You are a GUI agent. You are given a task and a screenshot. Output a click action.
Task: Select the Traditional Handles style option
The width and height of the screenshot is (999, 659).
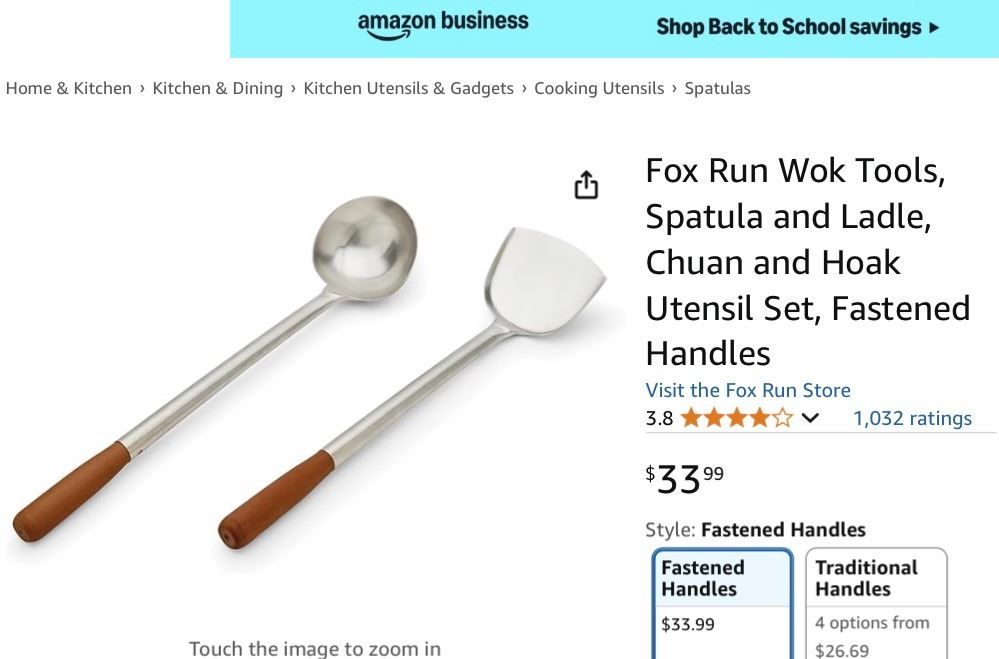(876, 604)
